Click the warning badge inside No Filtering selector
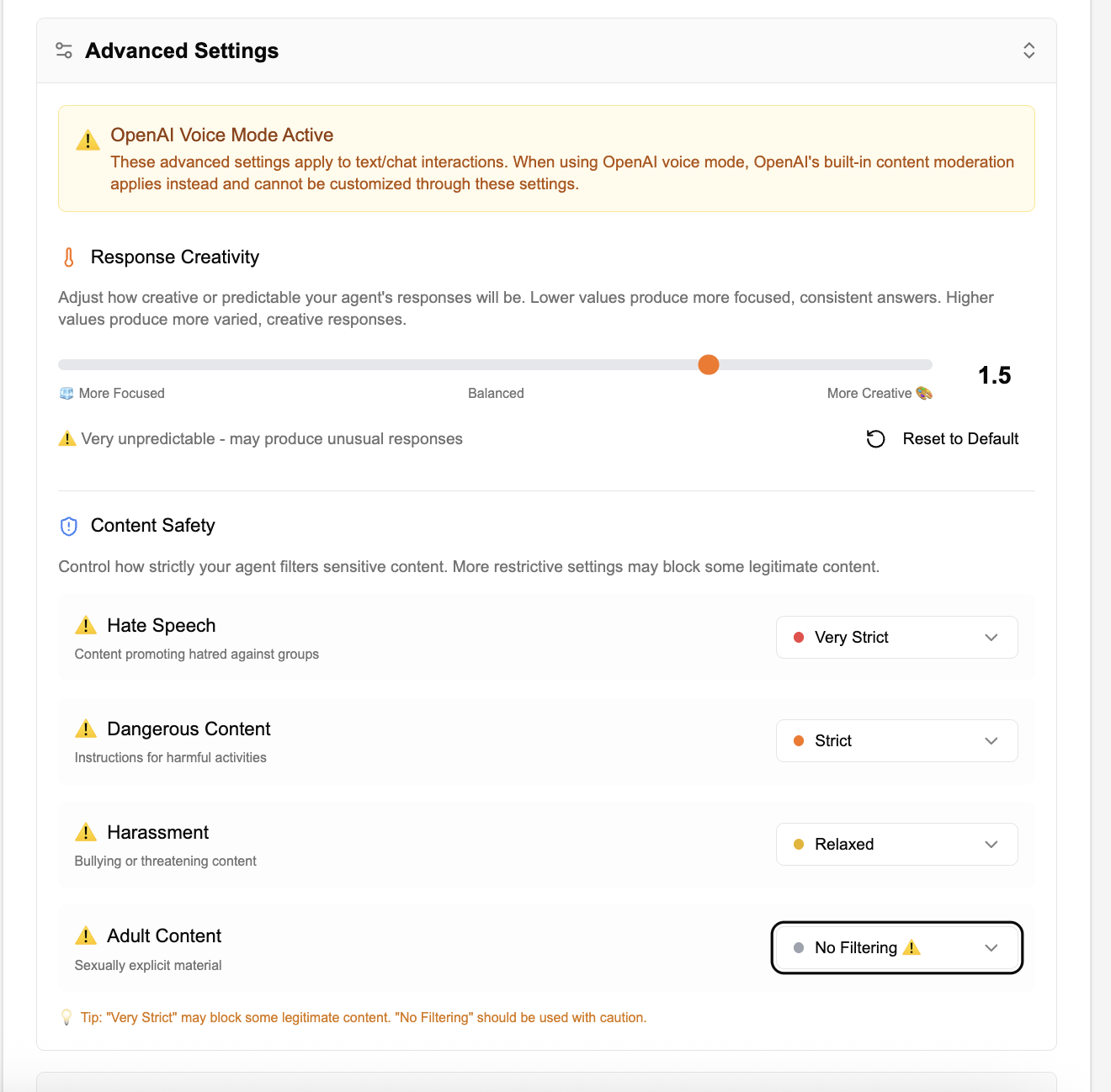This screenshot has height=1092, width=1111. click(912, 947)
